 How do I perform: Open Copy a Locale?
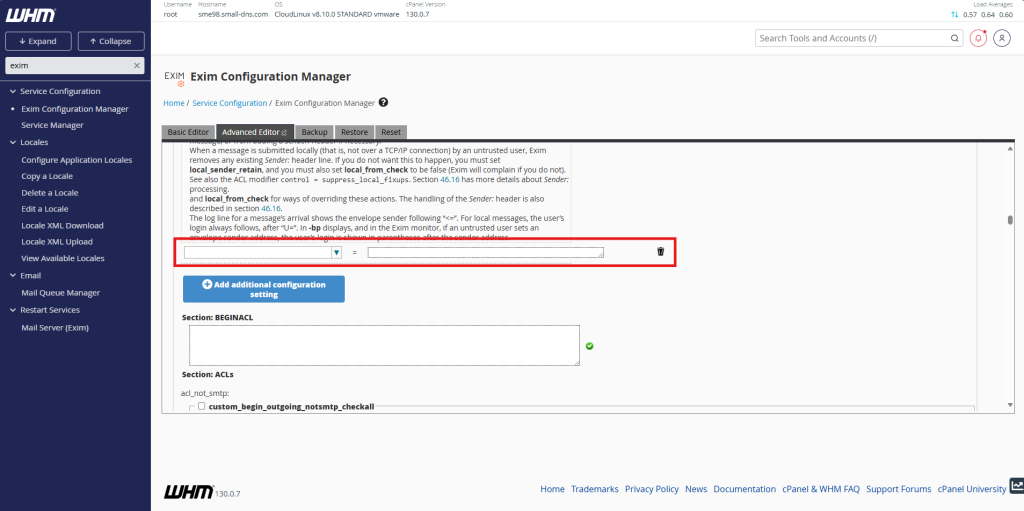pyautogui.click(x=47, y=176)
